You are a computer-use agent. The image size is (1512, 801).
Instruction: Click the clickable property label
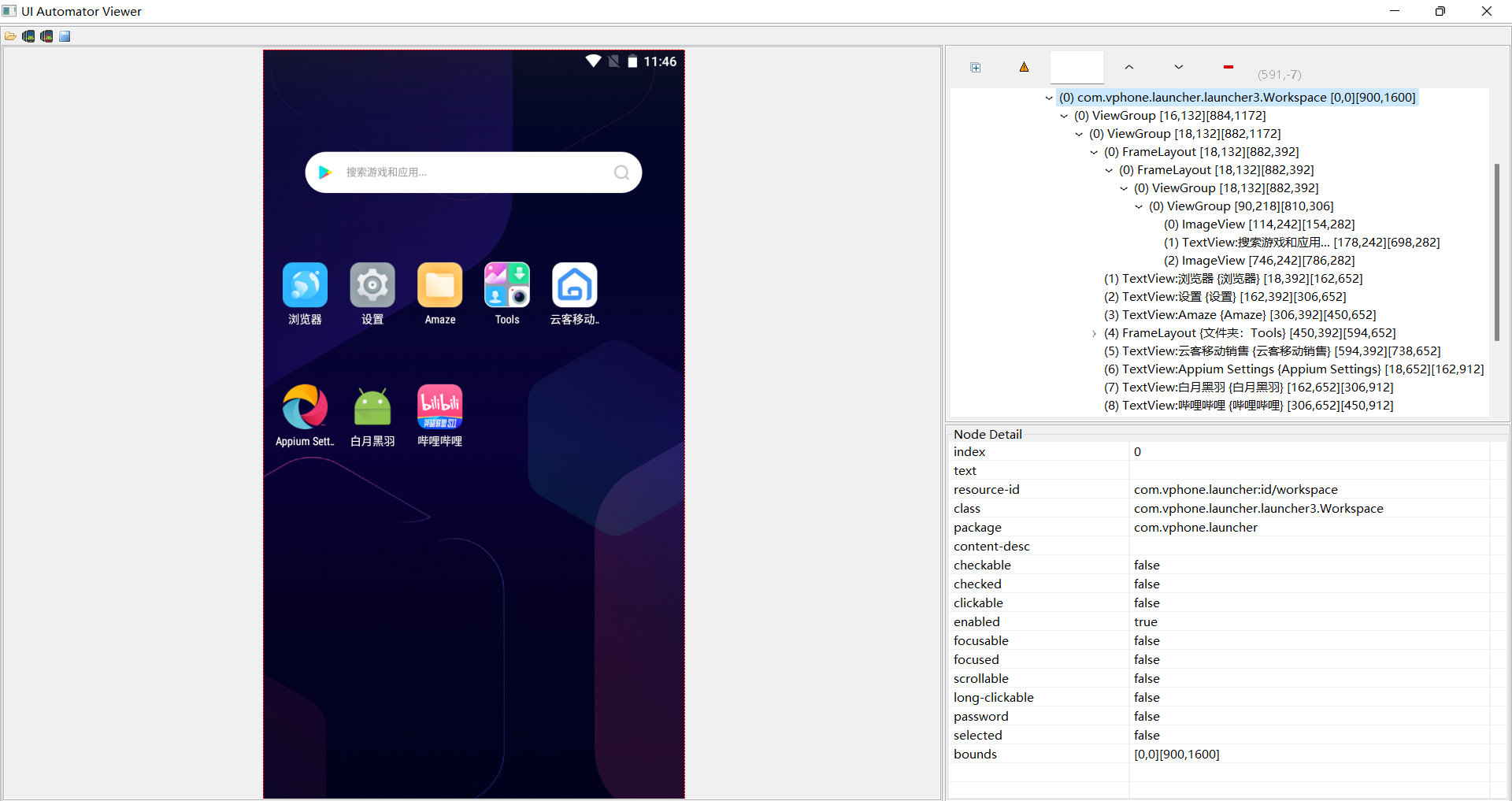tap(978, 603)
